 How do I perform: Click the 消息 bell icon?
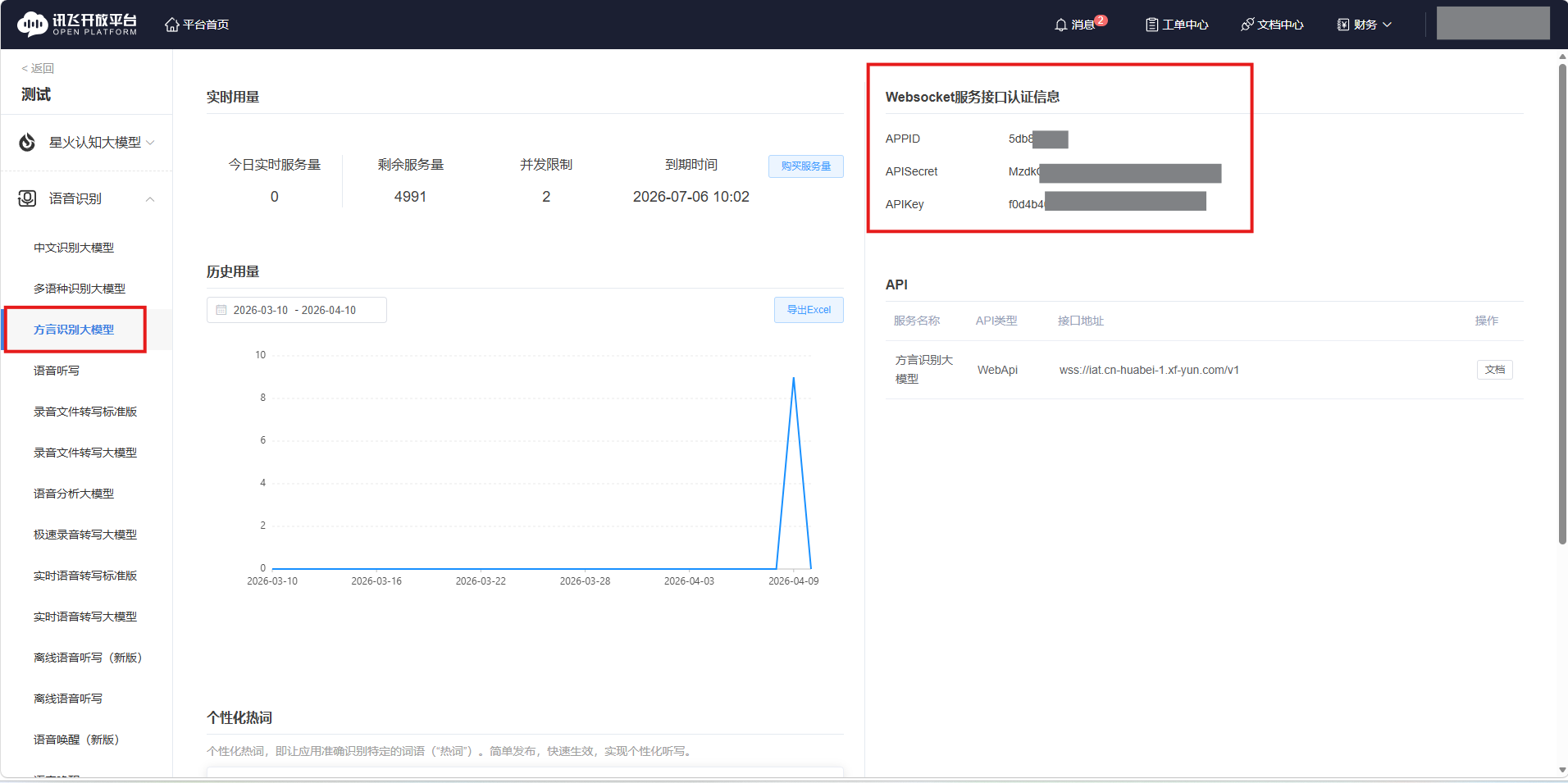[x=1061, y=25]
